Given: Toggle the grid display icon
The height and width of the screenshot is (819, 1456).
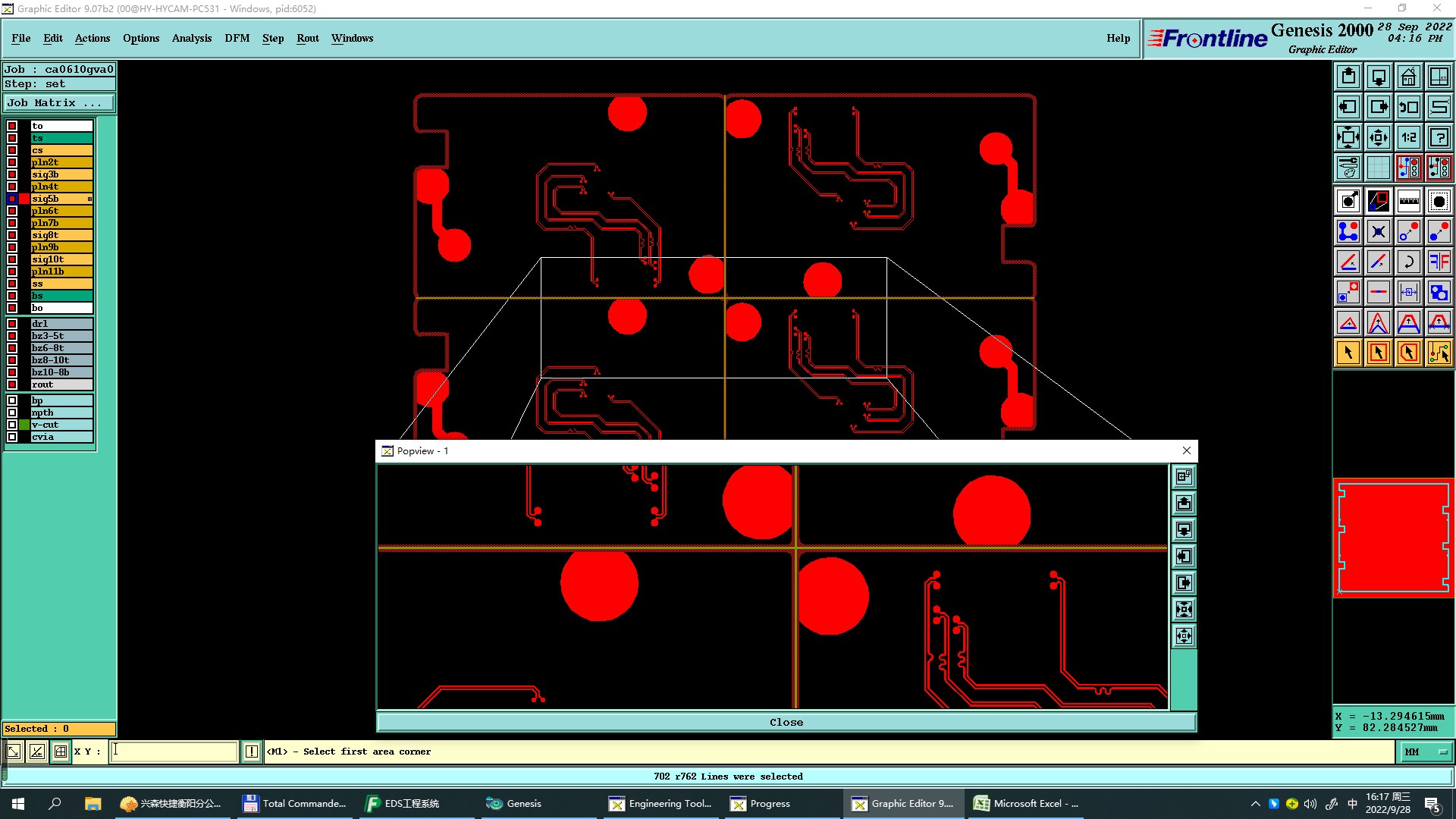Looking at the screenshot, I should pyautogui.click(x=1378, y=168).
